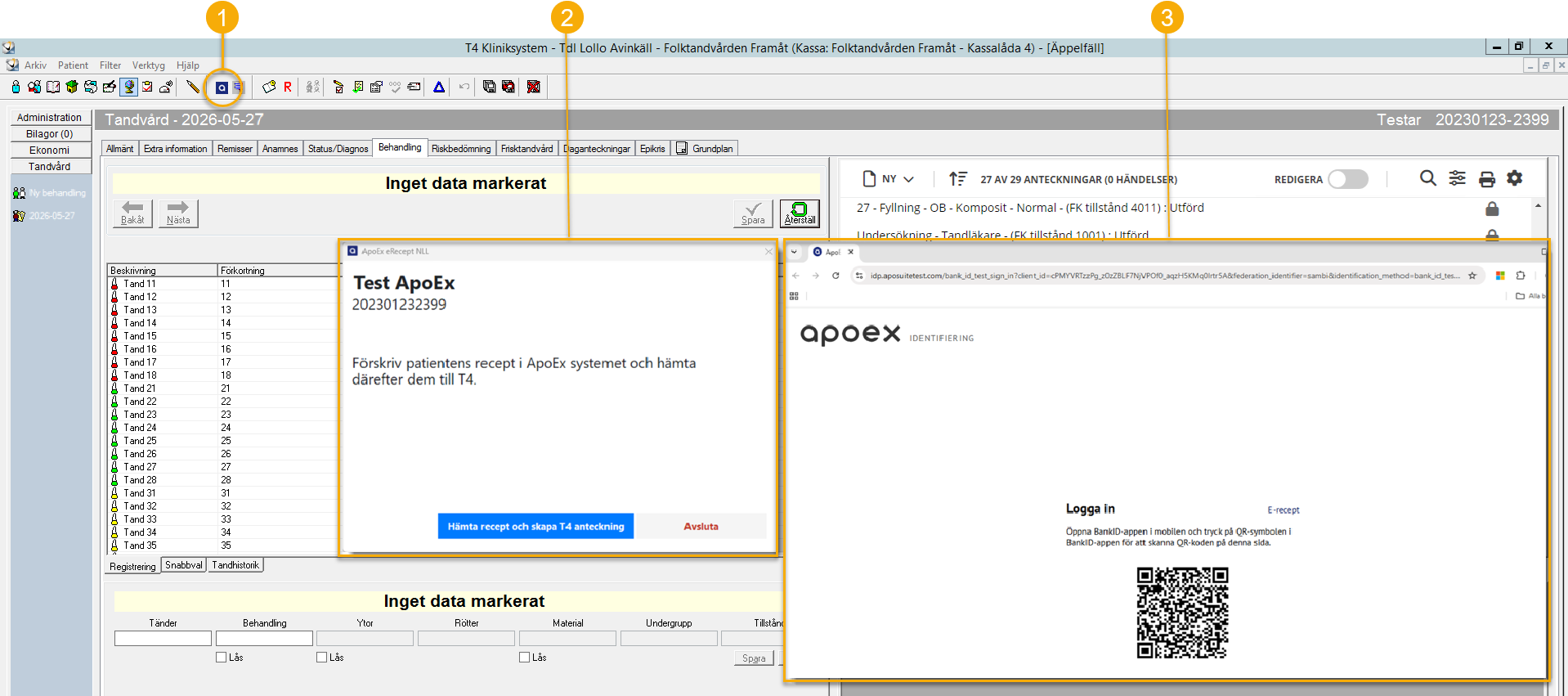The image size is (1568, 696).
Task: Open the Grundplan tab
Action: tap(705, 149)
